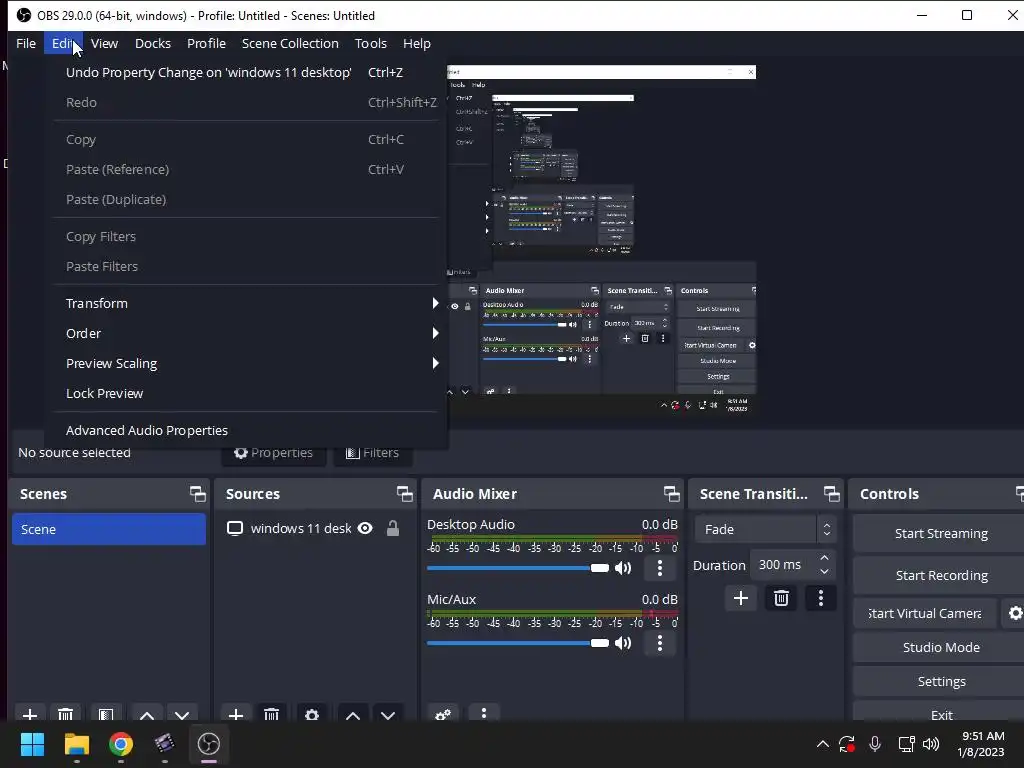
Task: Open source properties gear in Sources toolbar
Action: click(312, 714)
